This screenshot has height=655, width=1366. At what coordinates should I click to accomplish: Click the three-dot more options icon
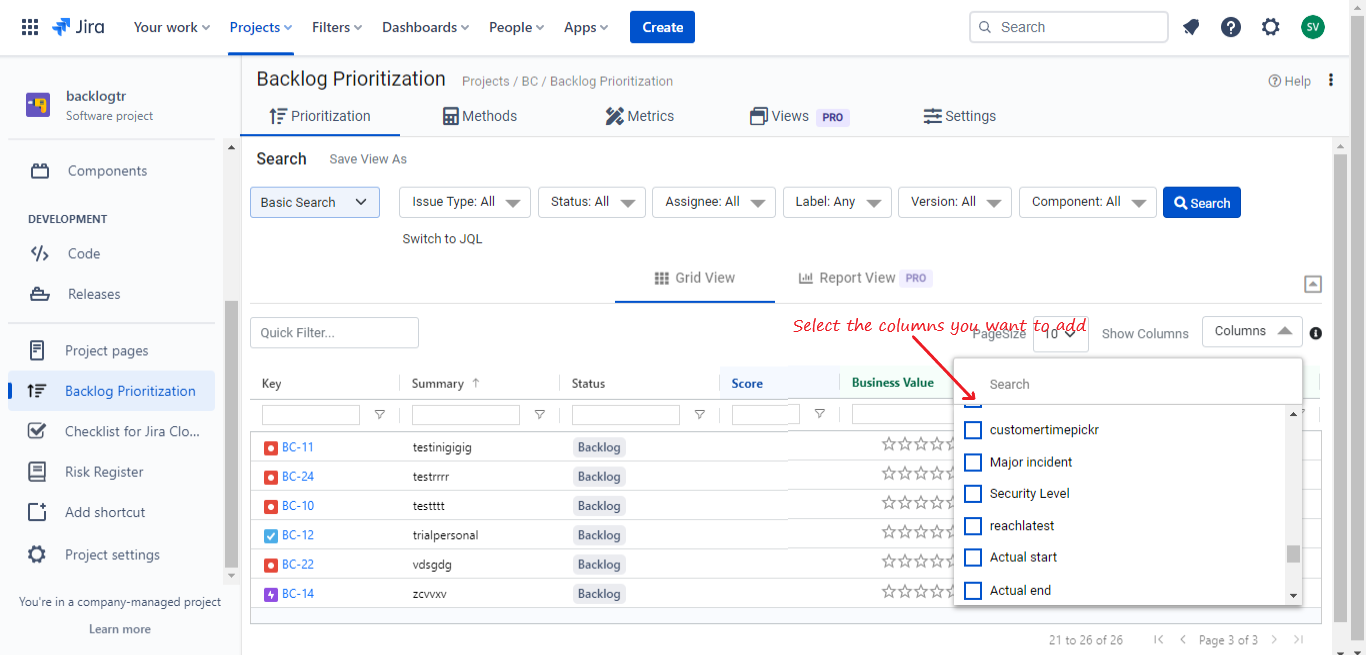pos(1331,80)
